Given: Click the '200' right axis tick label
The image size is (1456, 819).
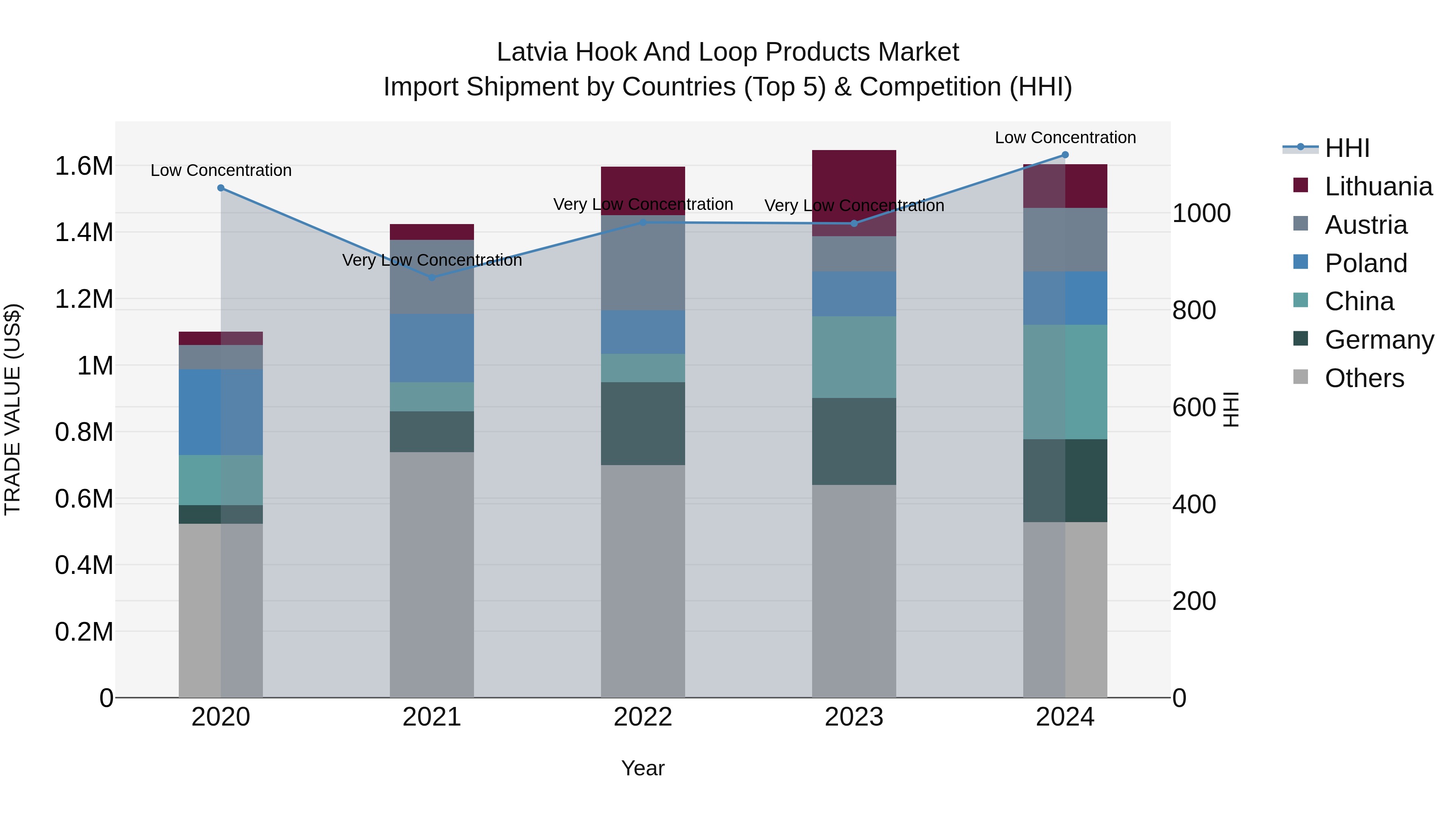Looking at the screenshot, I should pyautogui.click(x=1194, y=601).
